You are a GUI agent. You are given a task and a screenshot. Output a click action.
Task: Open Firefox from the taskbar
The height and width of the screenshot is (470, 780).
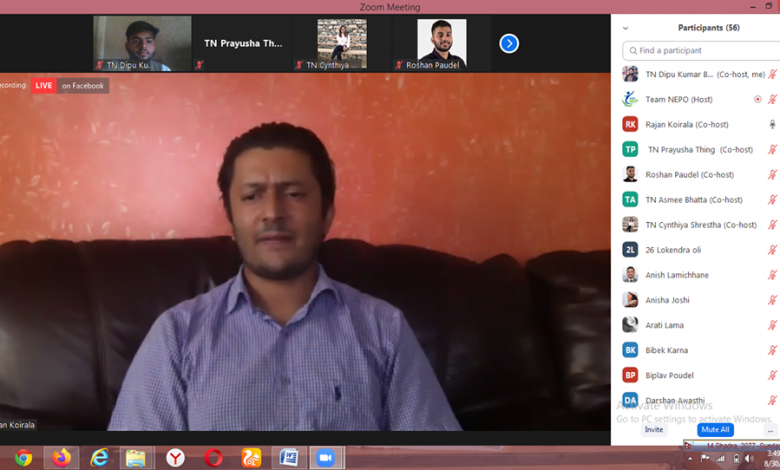tap(62, 457)
